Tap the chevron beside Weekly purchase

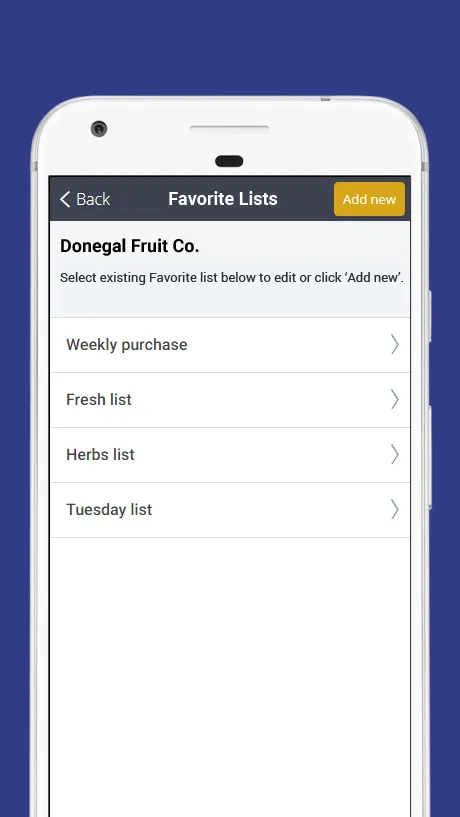click(x=395, y=345)
